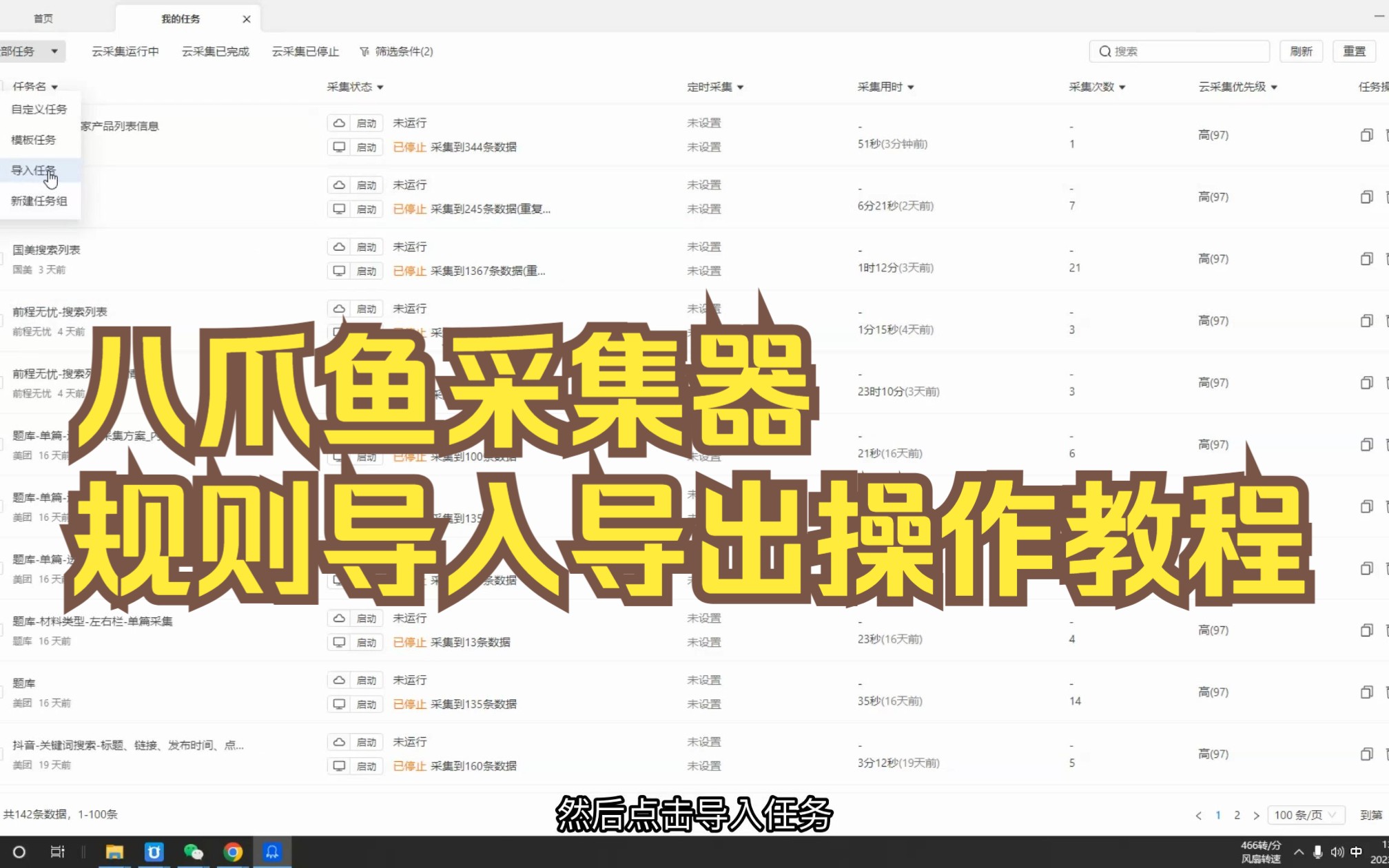Copy task icon in 题库-材料类型 row
This screenshot has height=868, width=1389.
1367,630
